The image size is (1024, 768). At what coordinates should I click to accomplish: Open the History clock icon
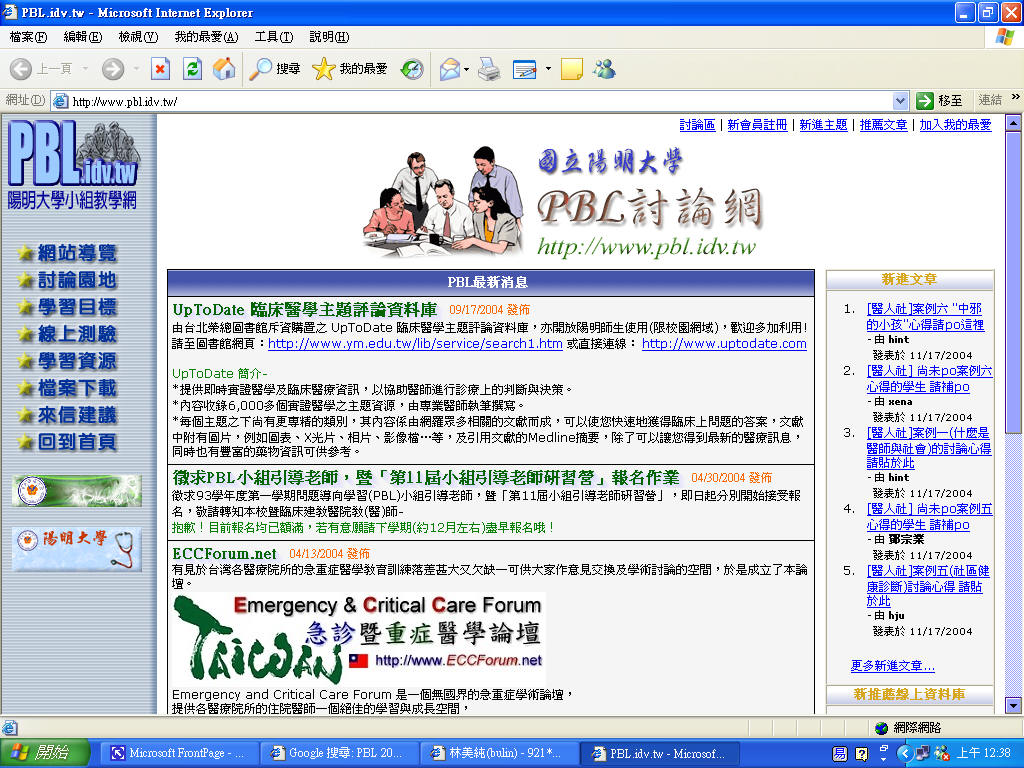(412, 69)
